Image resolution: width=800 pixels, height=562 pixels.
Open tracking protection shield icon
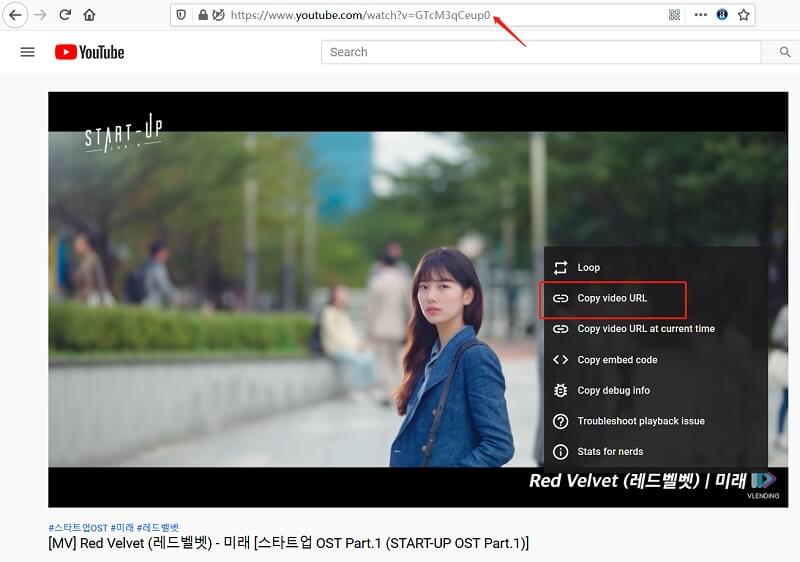coord(181,15)
